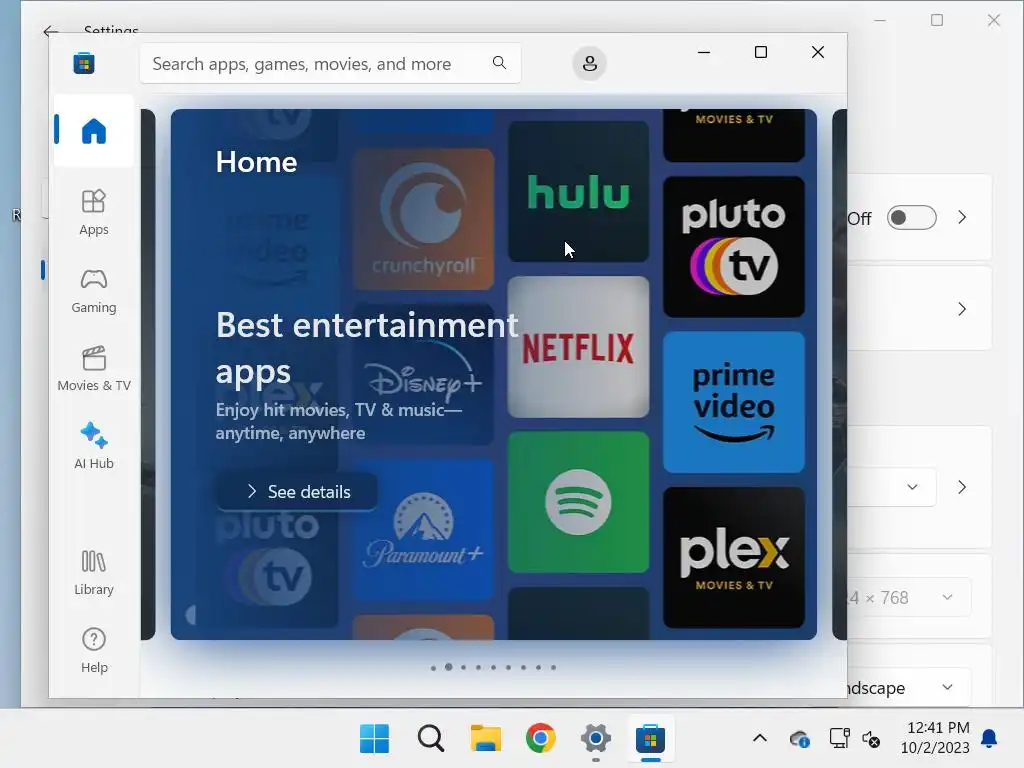Screen dimensions: 1024x768
Task: Minimize the Microsoft Store window
Action: [x=704, y=52]
